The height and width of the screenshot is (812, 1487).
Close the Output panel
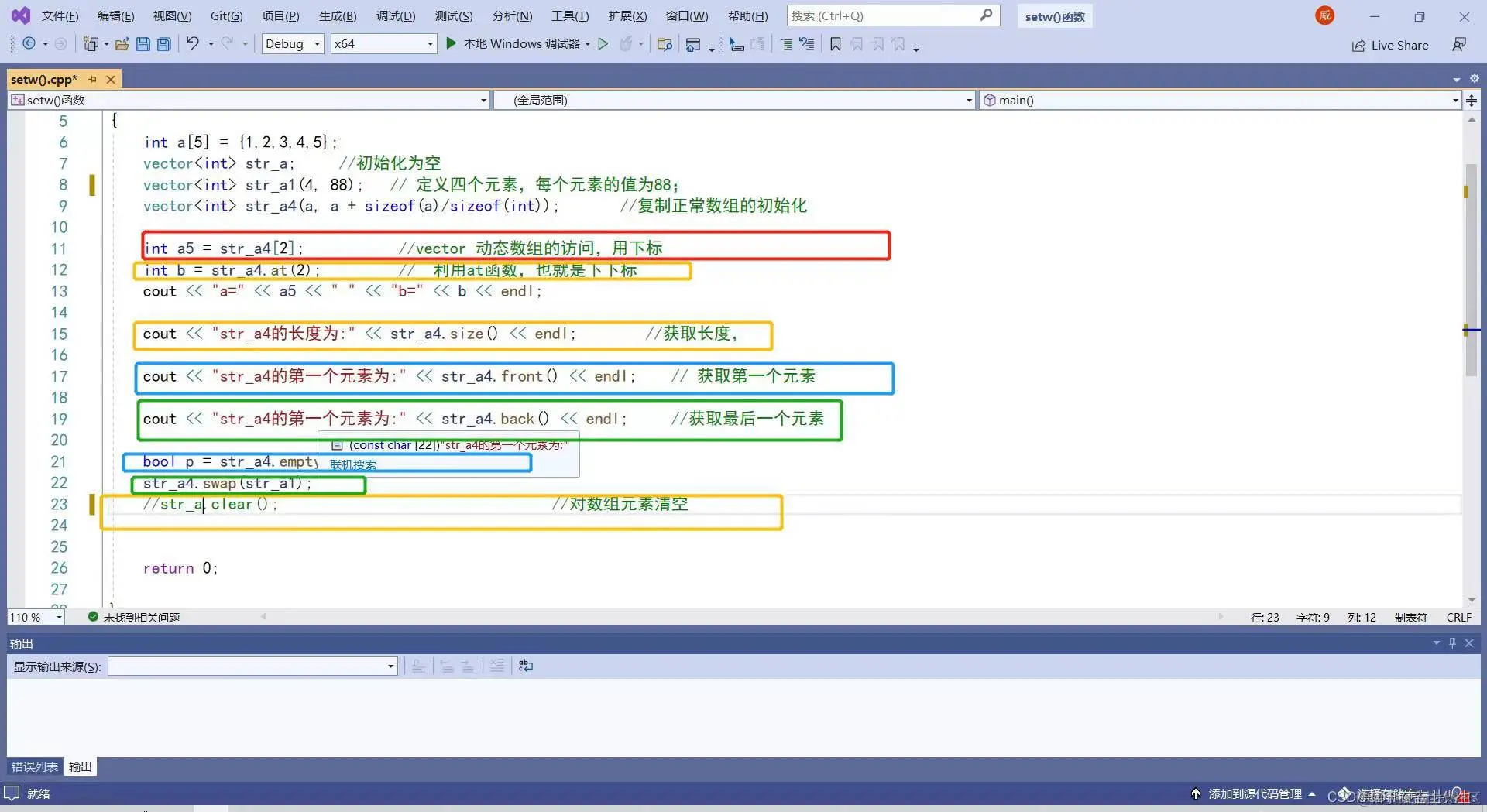click(1469, 643)
